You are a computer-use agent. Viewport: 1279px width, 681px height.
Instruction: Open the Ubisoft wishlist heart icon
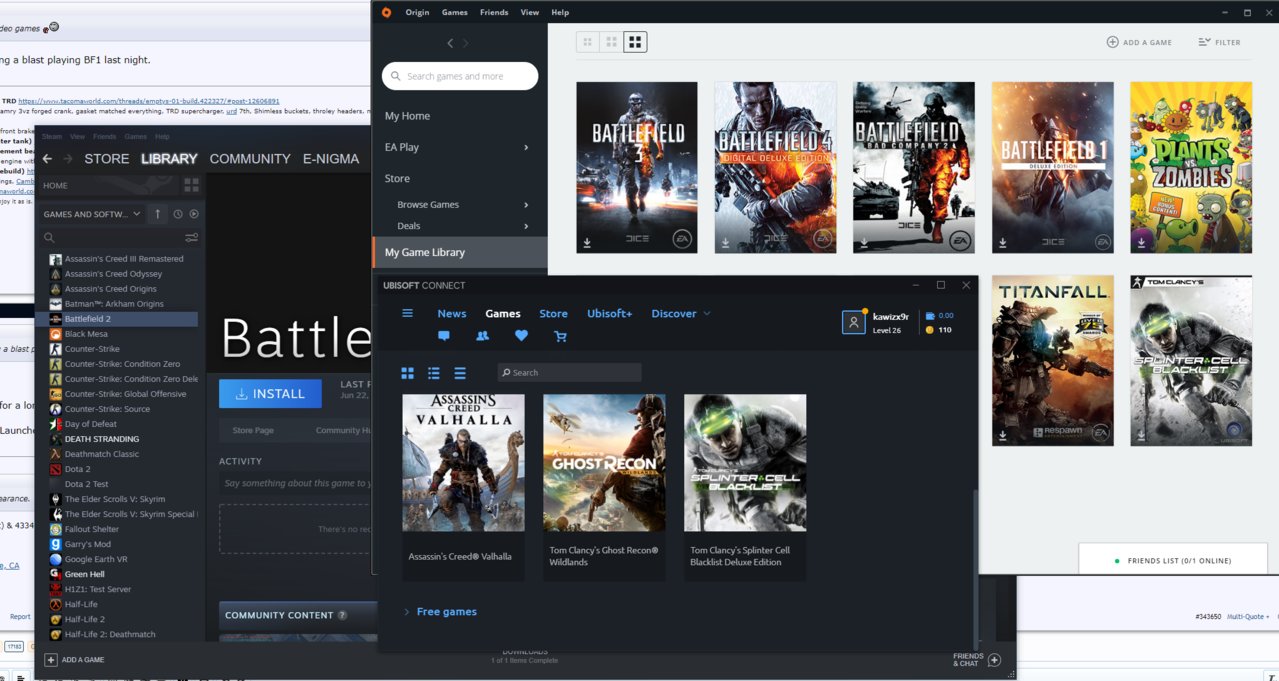(521, 336)
